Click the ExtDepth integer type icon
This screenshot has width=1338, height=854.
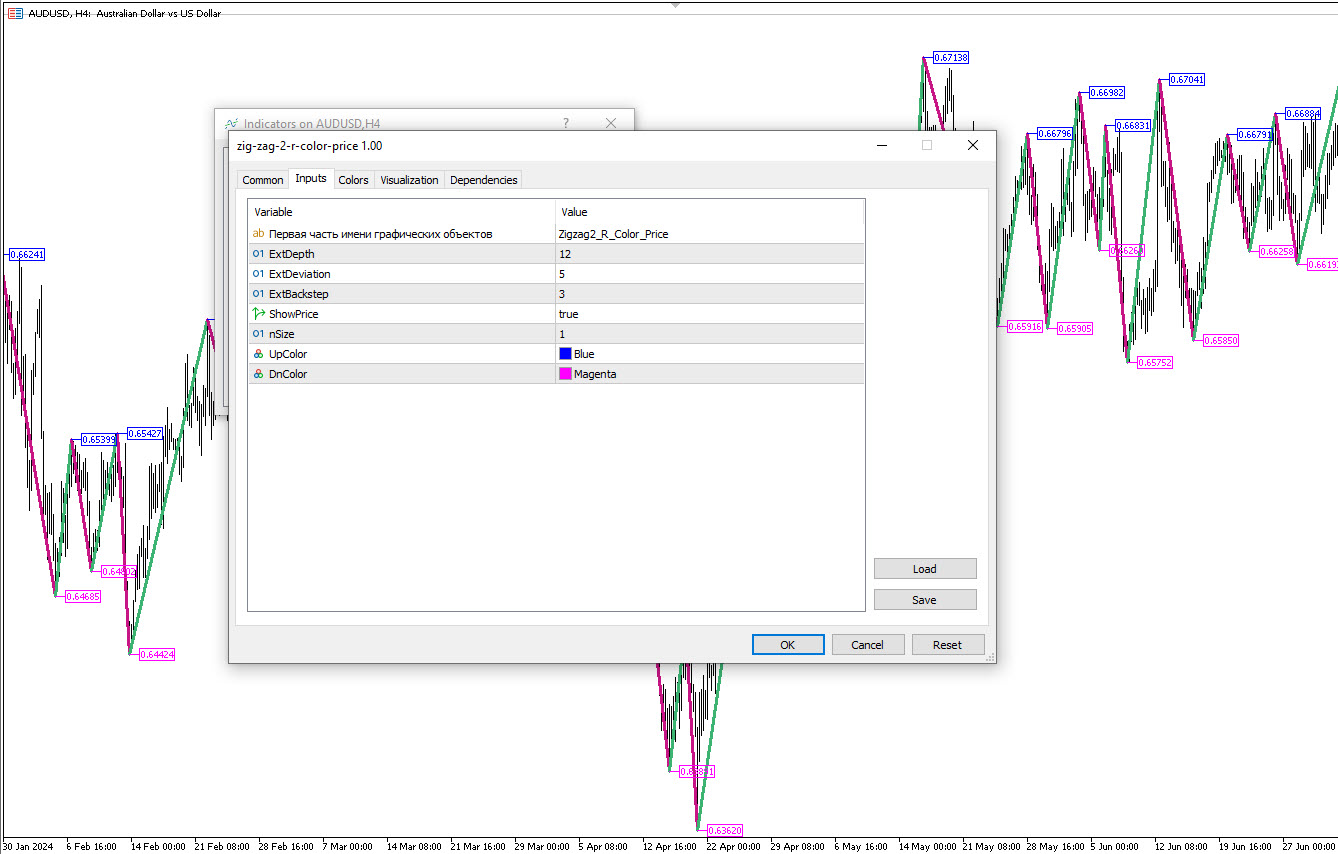pos(258,254)
